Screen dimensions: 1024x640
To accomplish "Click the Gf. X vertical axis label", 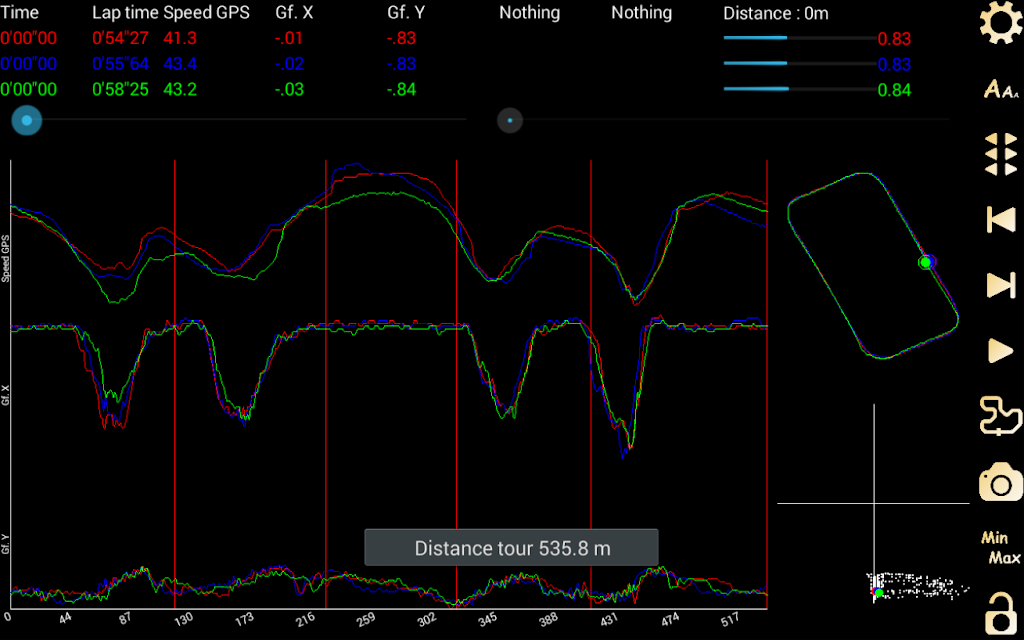I will point(6,395).
